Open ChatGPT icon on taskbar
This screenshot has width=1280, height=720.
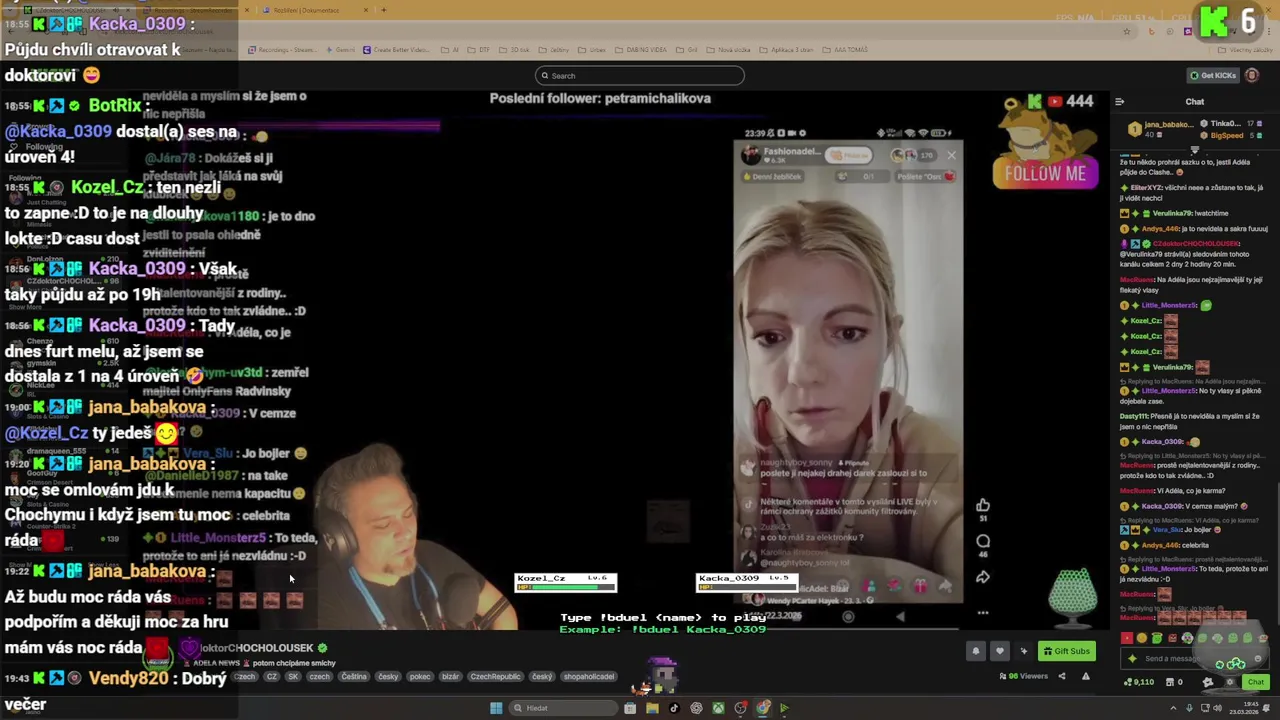click(x=696, y=708)
